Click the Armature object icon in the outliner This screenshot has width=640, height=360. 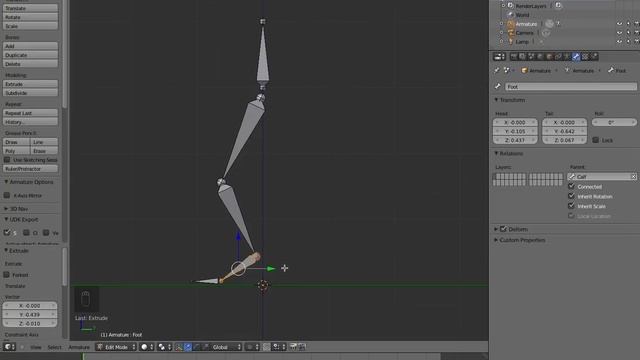click(511, 24)
